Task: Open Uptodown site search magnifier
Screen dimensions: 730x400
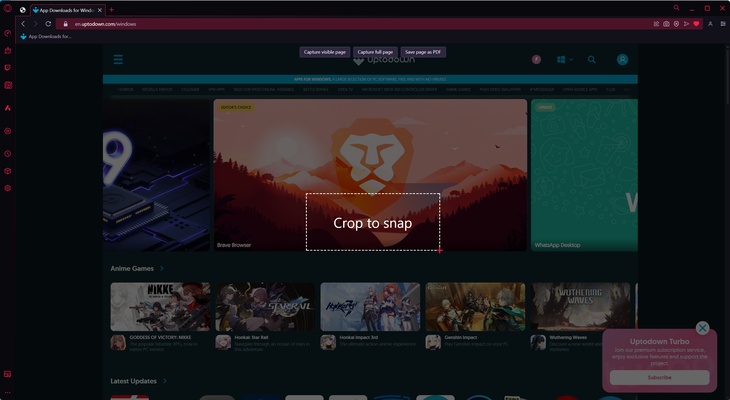Action: pyautogui.click(x=592, y=60)
